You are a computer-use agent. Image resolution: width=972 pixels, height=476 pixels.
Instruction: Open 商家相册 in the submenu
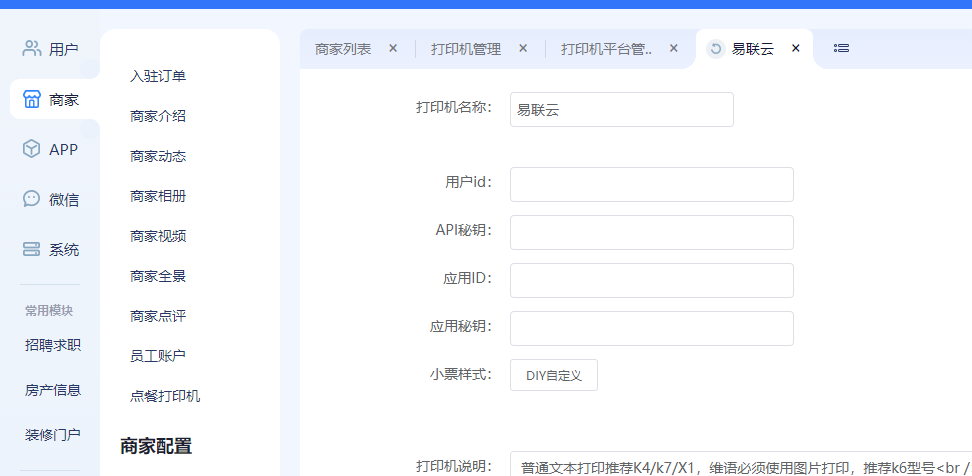(158, 196)
